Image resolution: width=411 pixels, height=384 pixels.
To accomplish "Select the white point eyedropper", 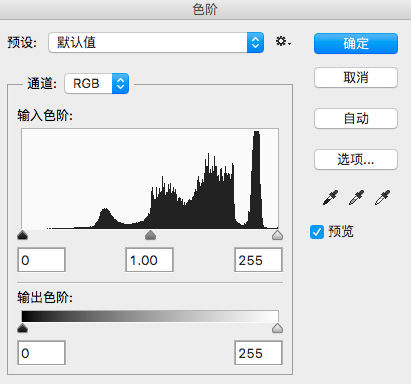I will (x=382, y=197).
